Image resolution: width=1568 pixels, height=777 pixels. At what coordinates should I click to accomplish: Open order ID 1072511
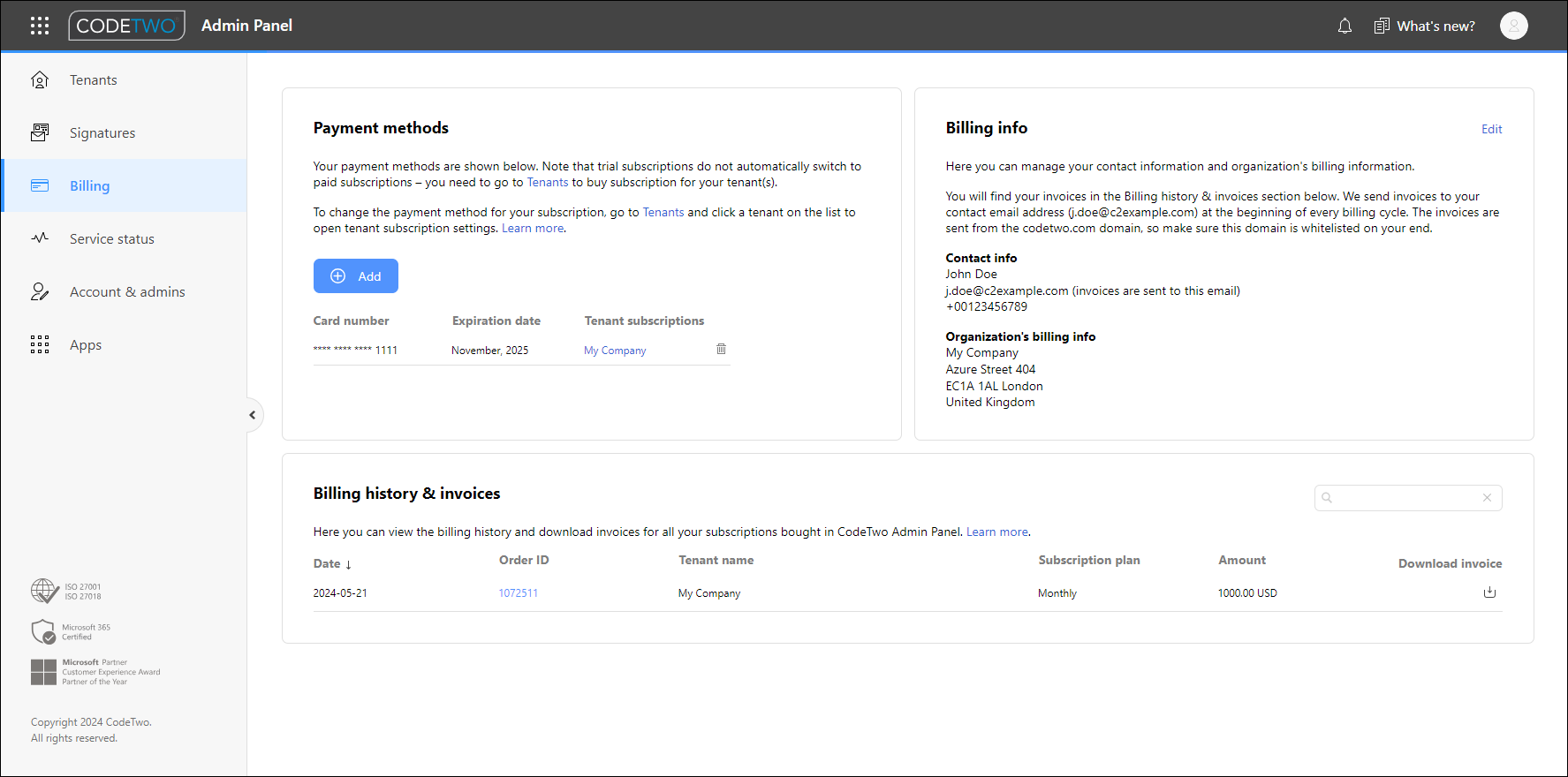click(x=518, y=593)
